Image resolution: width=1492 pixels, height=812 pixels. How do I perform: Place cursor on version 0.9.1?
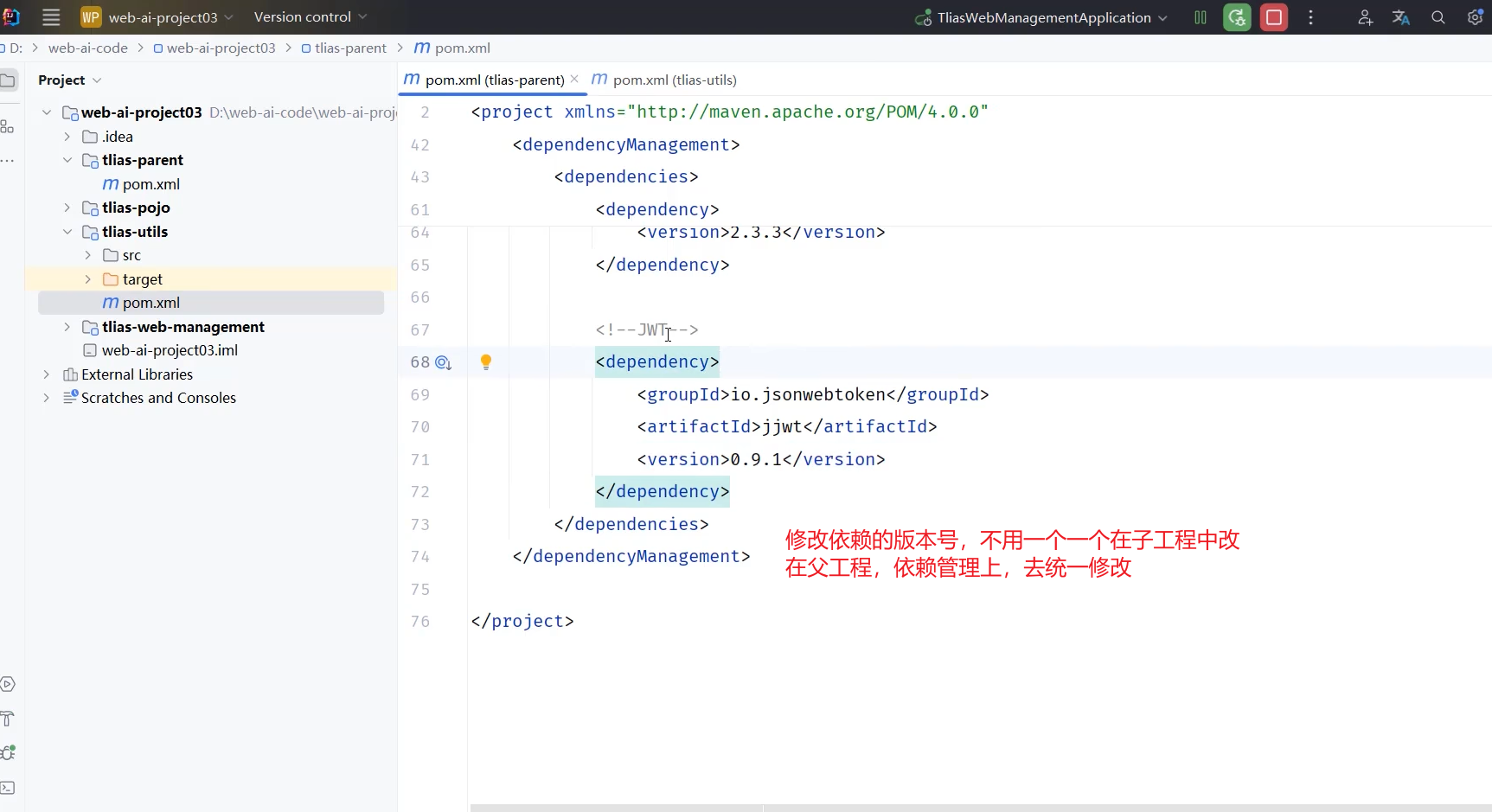pyautogui.click(x=756, y=459)
